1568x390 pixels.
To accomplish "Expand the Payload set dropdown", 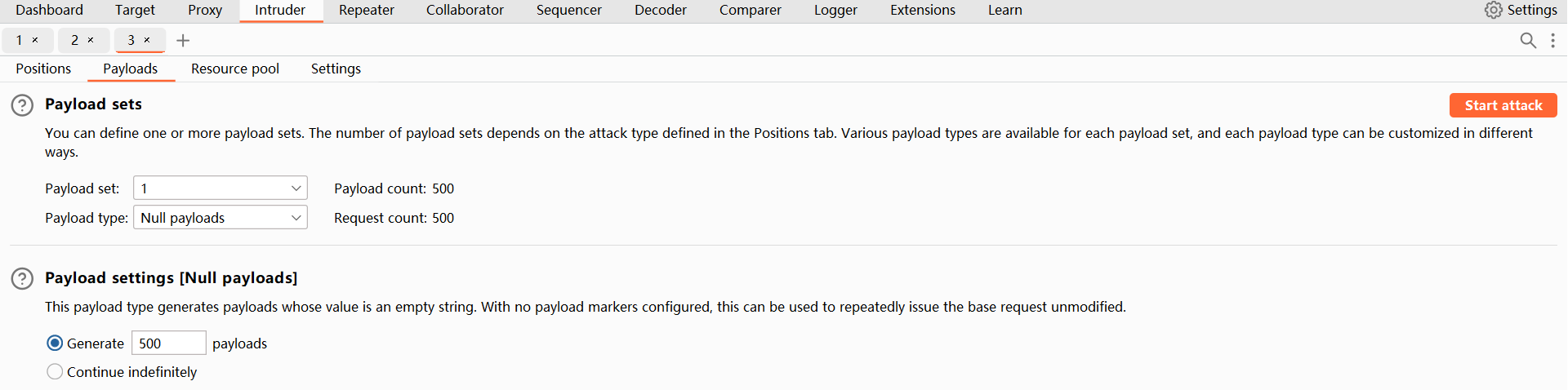I will click(x=220, y=188).
